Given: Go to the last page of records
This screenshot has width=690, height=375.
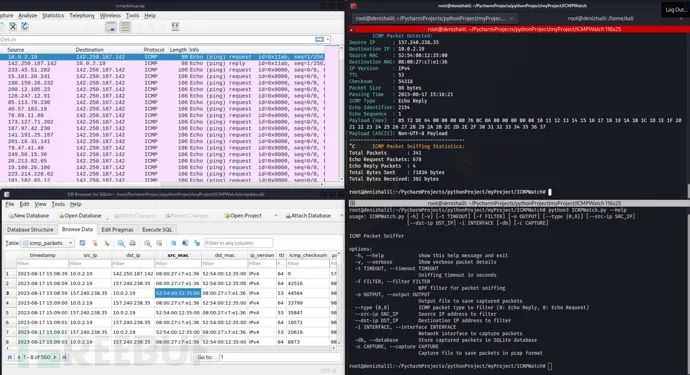Looking at the screenshot, I should coord(64,357).
